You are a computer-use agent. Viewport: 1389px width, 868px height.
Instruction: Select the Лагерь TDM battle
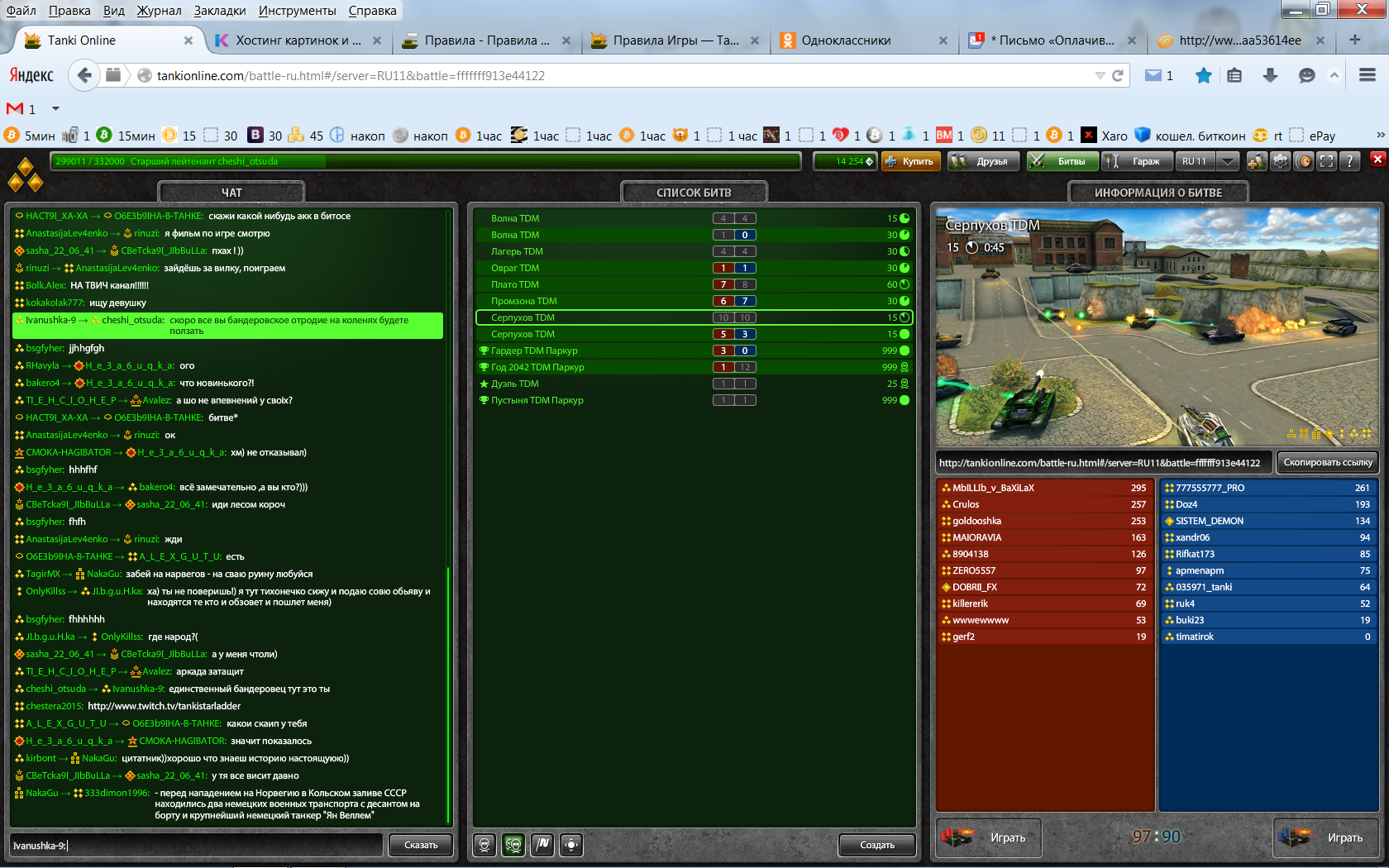[x=694, y=251]
